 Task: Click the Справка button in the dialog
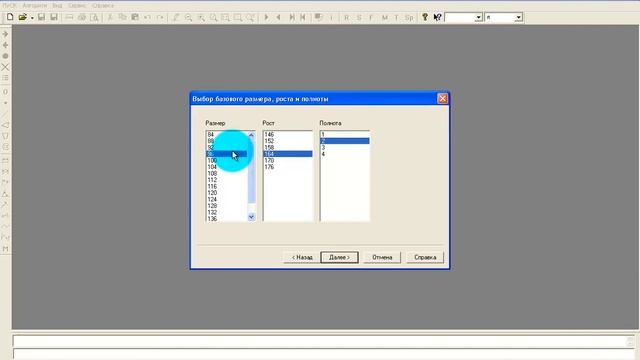[x=425, y=257]
